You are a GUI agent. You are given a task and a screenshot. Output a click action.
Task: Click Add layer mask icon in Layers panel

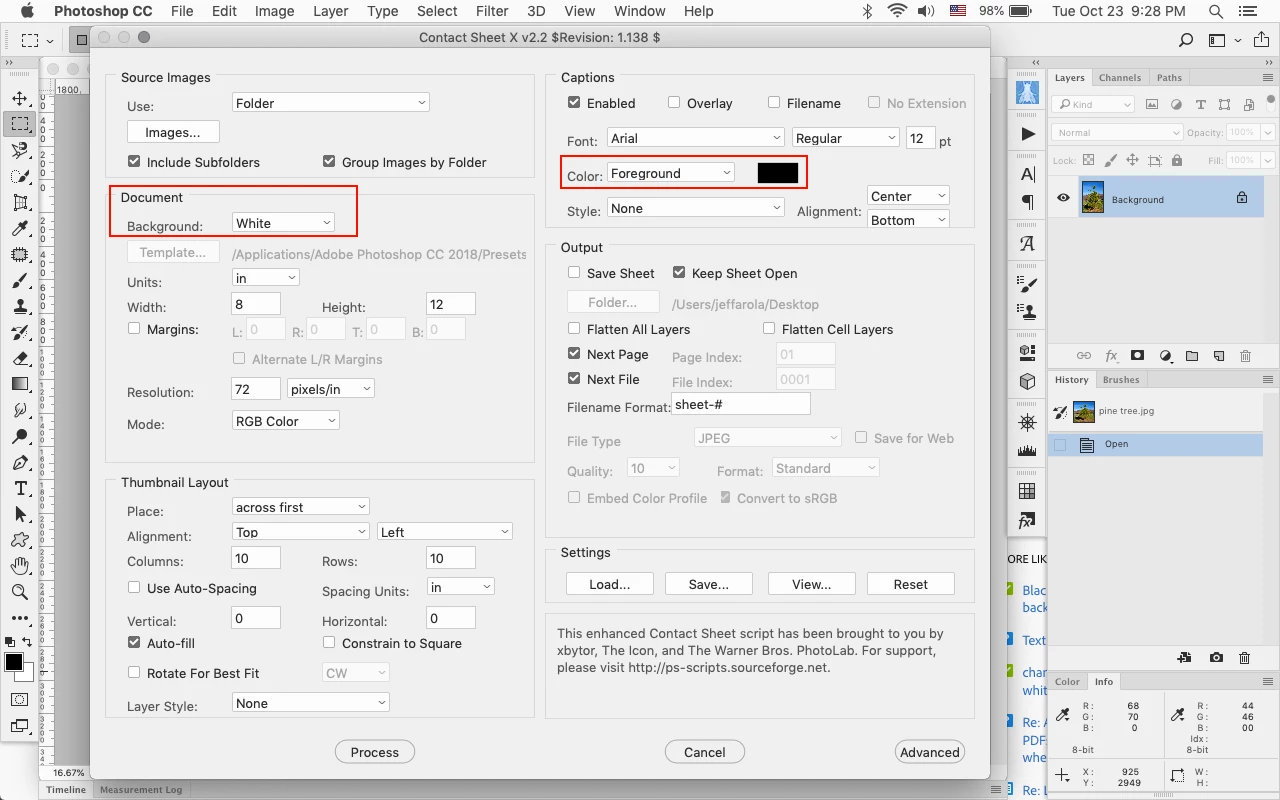(1138, 356)
